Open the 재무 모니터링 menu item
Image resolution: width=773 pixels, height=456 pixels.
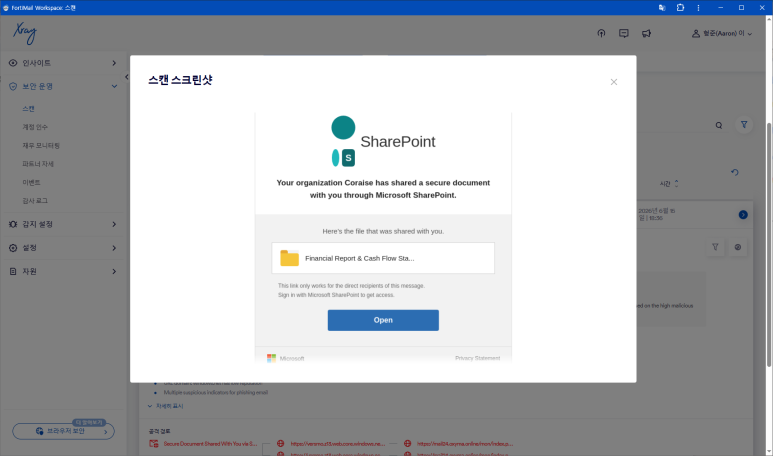[41, 145]
